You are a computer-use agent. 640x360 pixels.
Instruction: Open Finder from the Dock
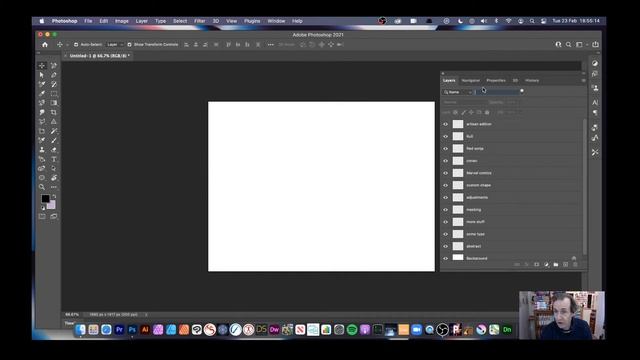pos(80,329)
